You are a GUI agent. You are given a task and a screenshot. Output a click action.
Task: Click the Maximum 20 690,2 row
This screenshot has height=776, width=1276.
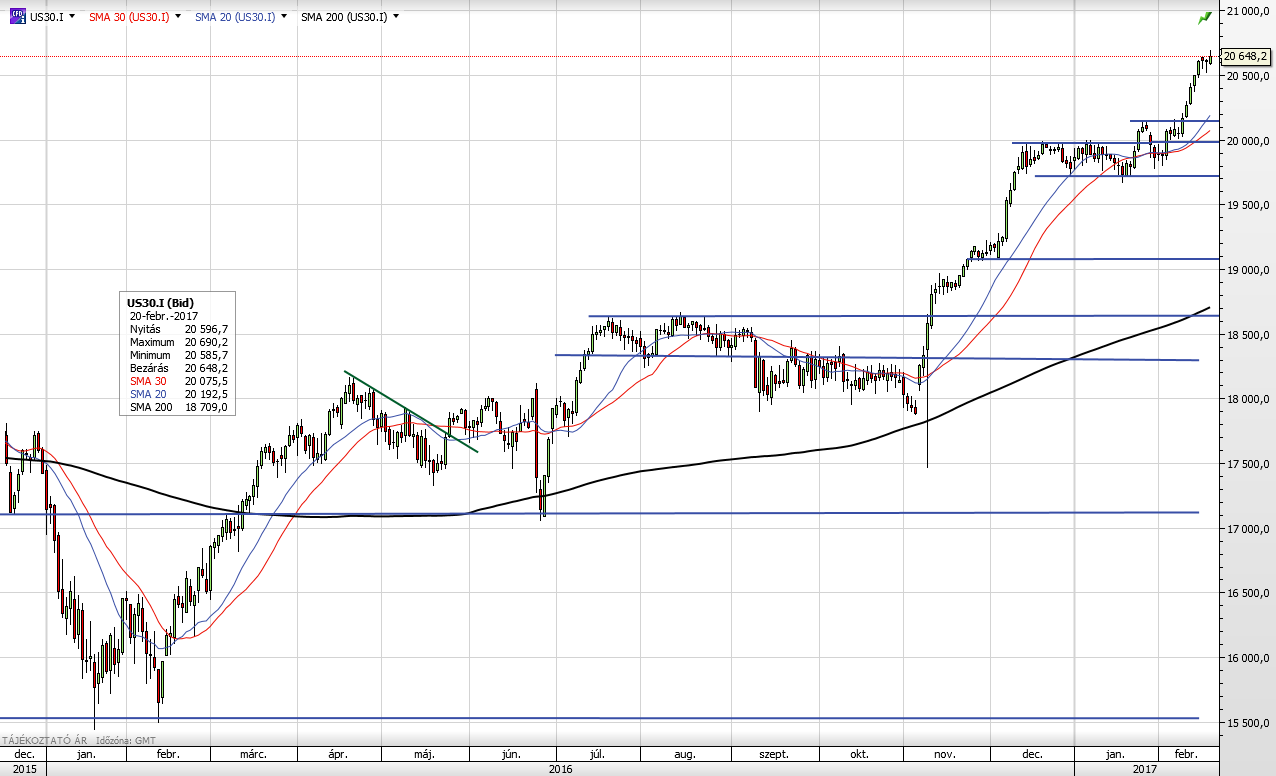pos(178,342)
